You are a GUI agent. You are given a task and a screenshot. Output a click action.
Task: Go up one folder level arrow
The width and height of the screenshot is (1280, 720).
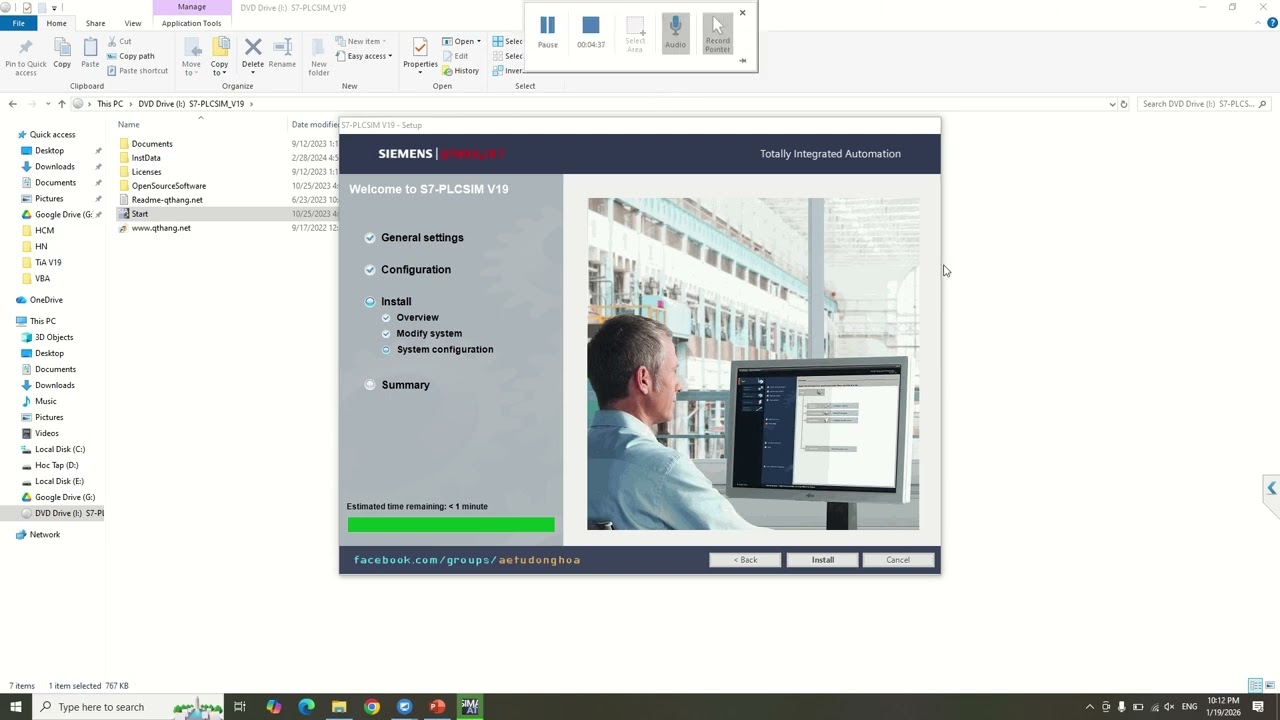(x=61, y=104)
